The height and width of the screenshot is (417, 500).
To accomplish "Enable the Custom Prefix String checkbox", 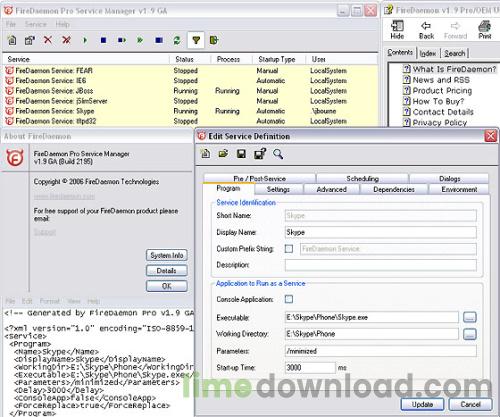I will [289, 249].
